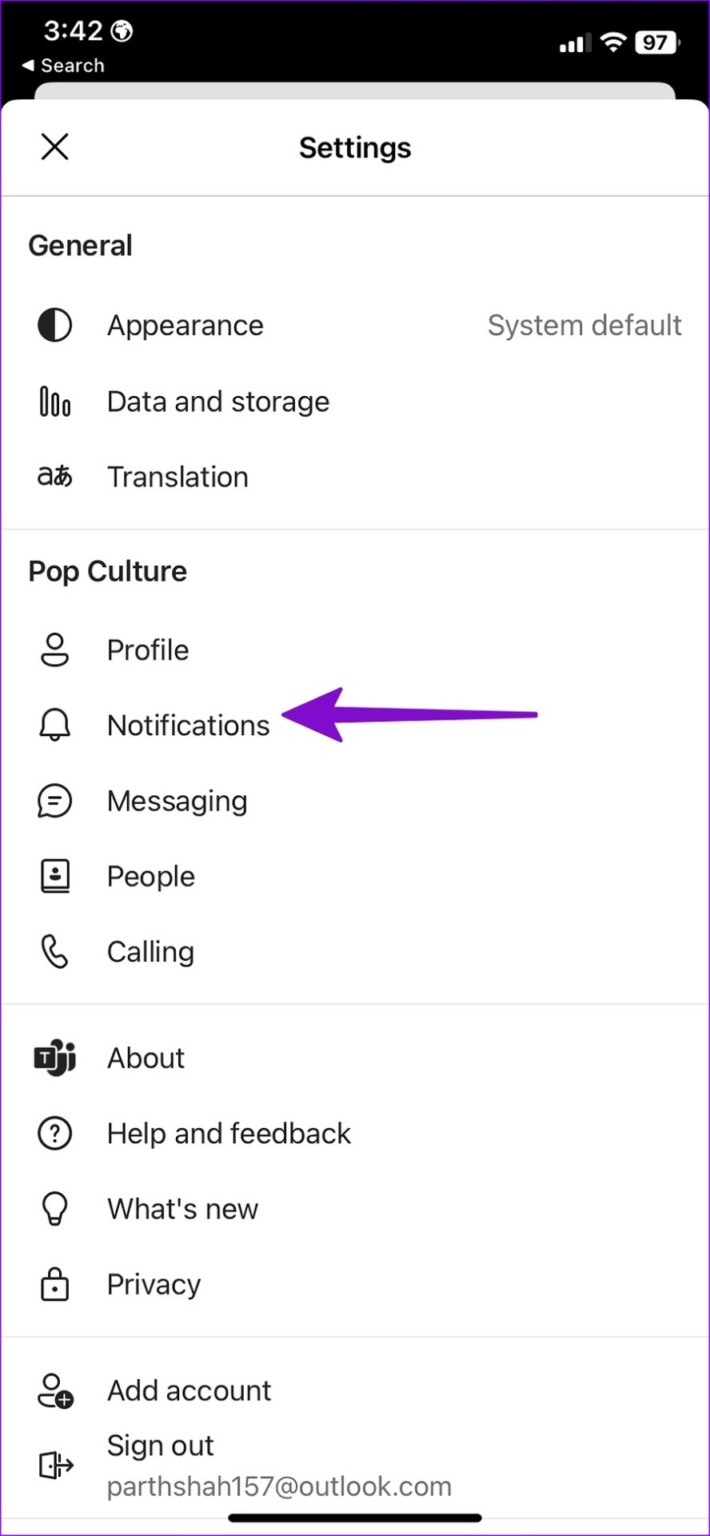Close the Settings screen
The image size is (710, 1536).
pos(55,147)
